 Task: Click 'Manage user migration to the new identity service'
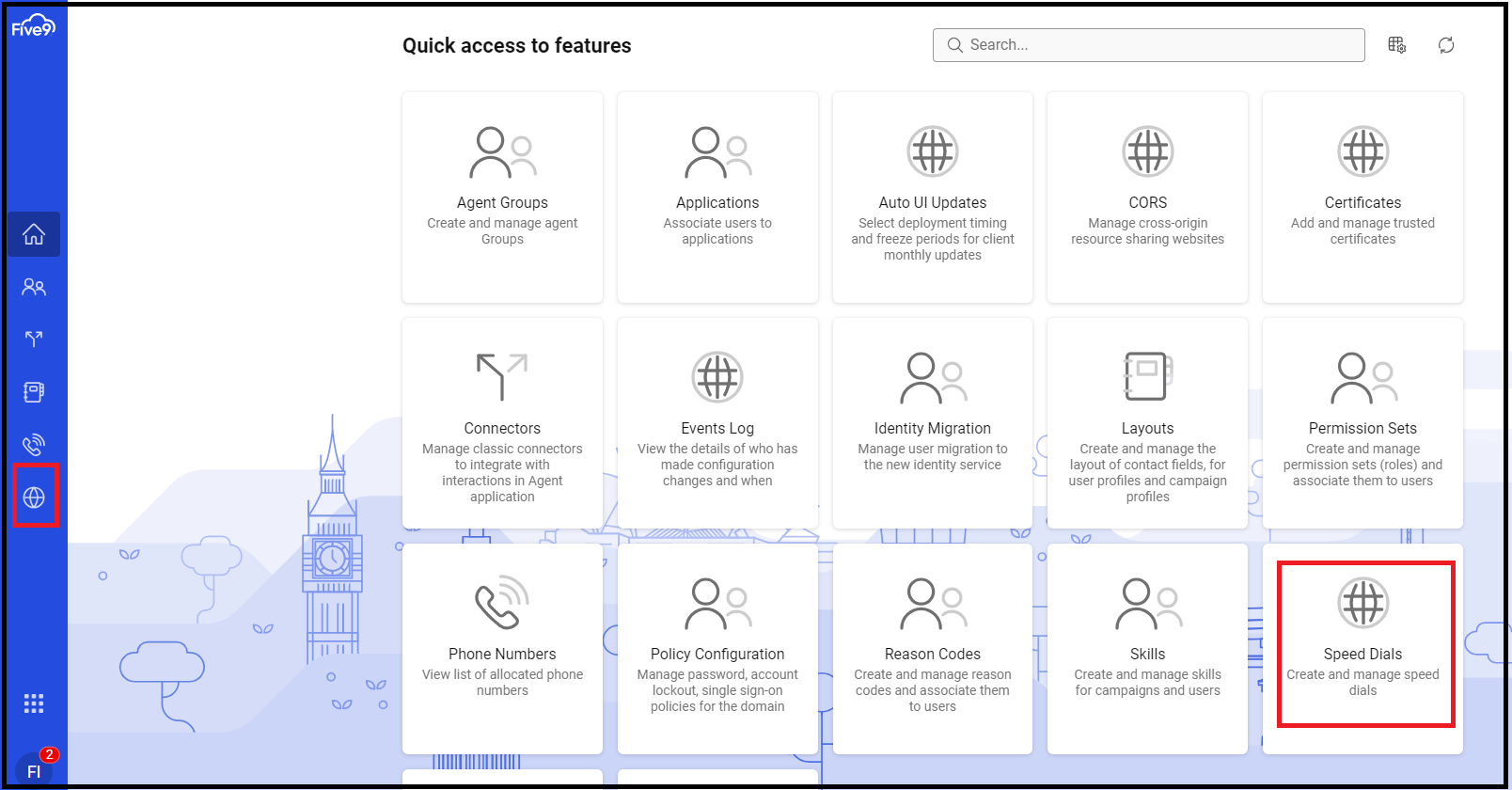[x=933, y=457]
